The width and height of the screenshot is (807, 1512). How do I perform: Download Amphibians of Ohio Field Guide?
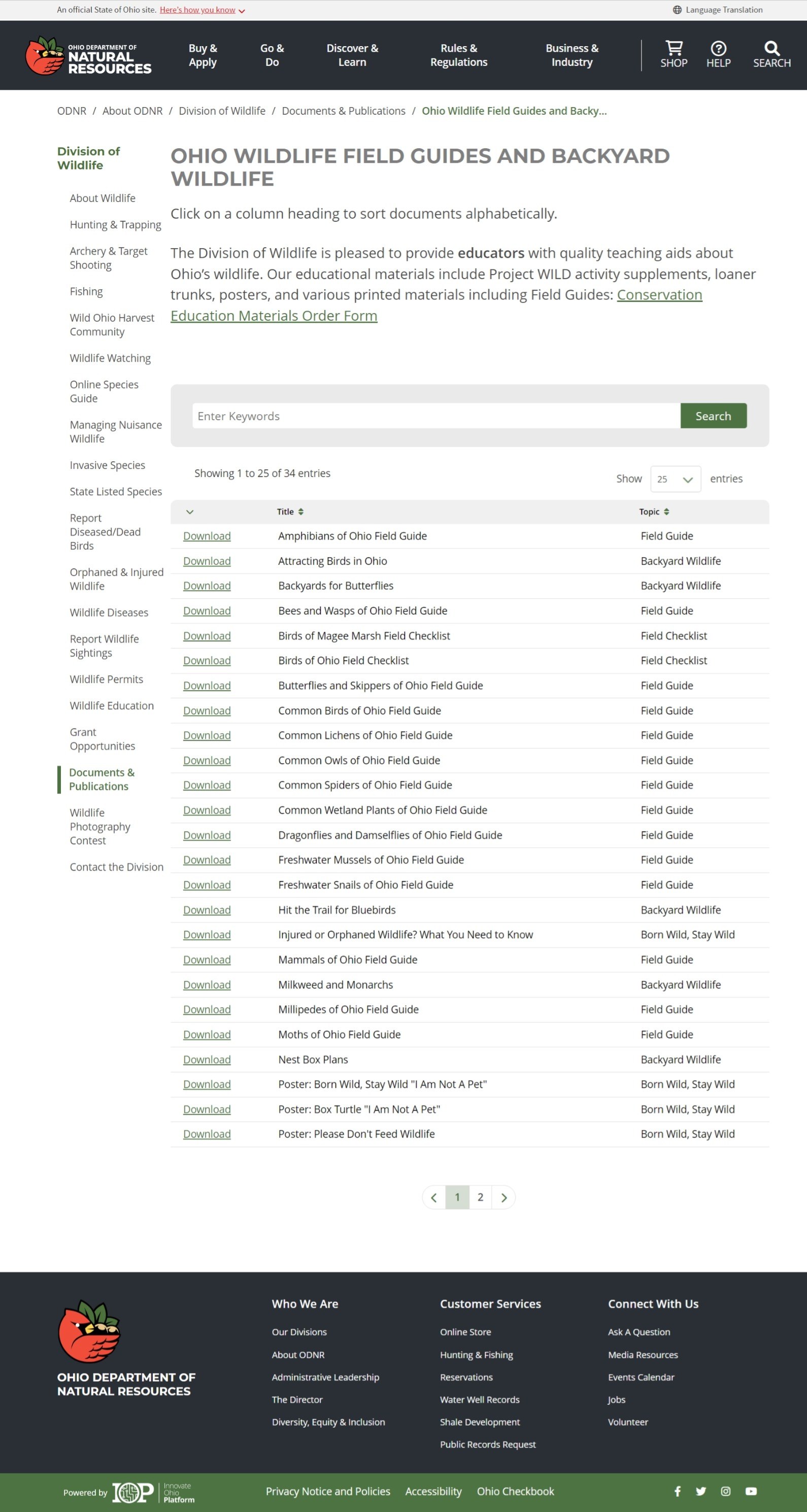pyautogui.click(x=207, y=536)
